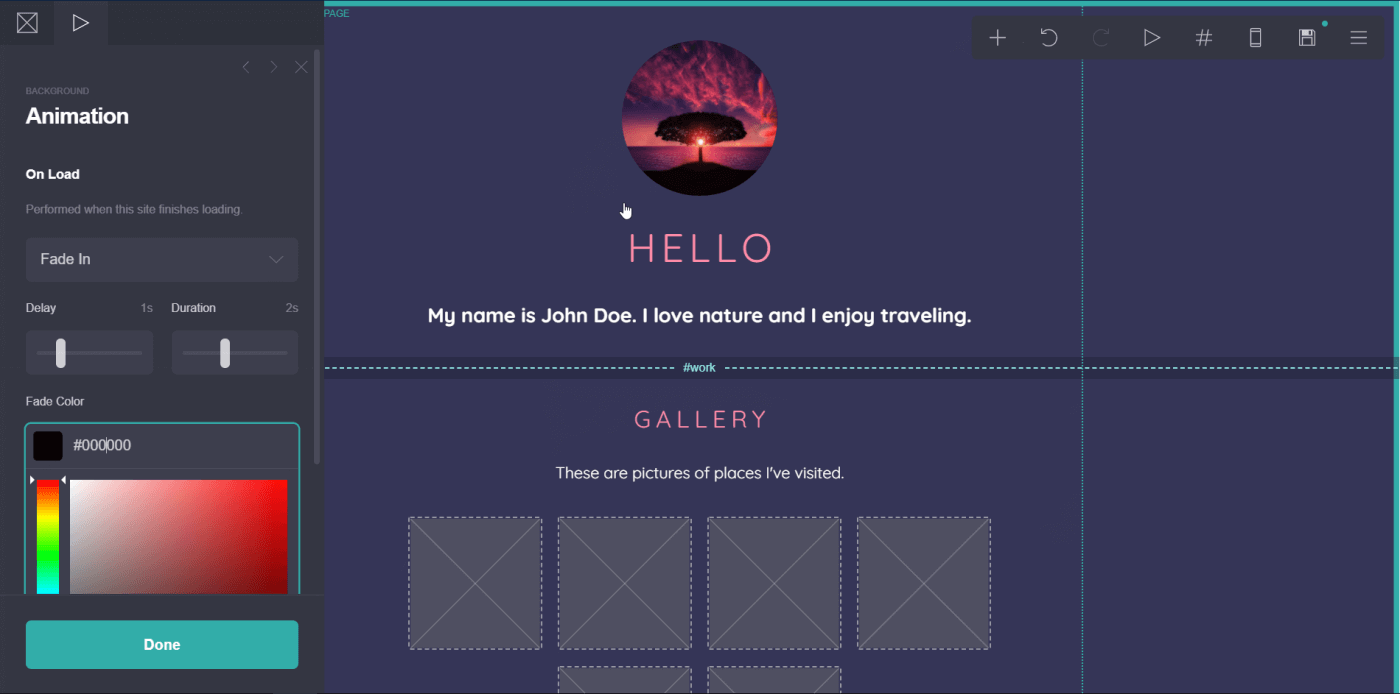1400x694 pixels.
Task: Select the first gallery placeholder image
Action: tap(475, 583)
